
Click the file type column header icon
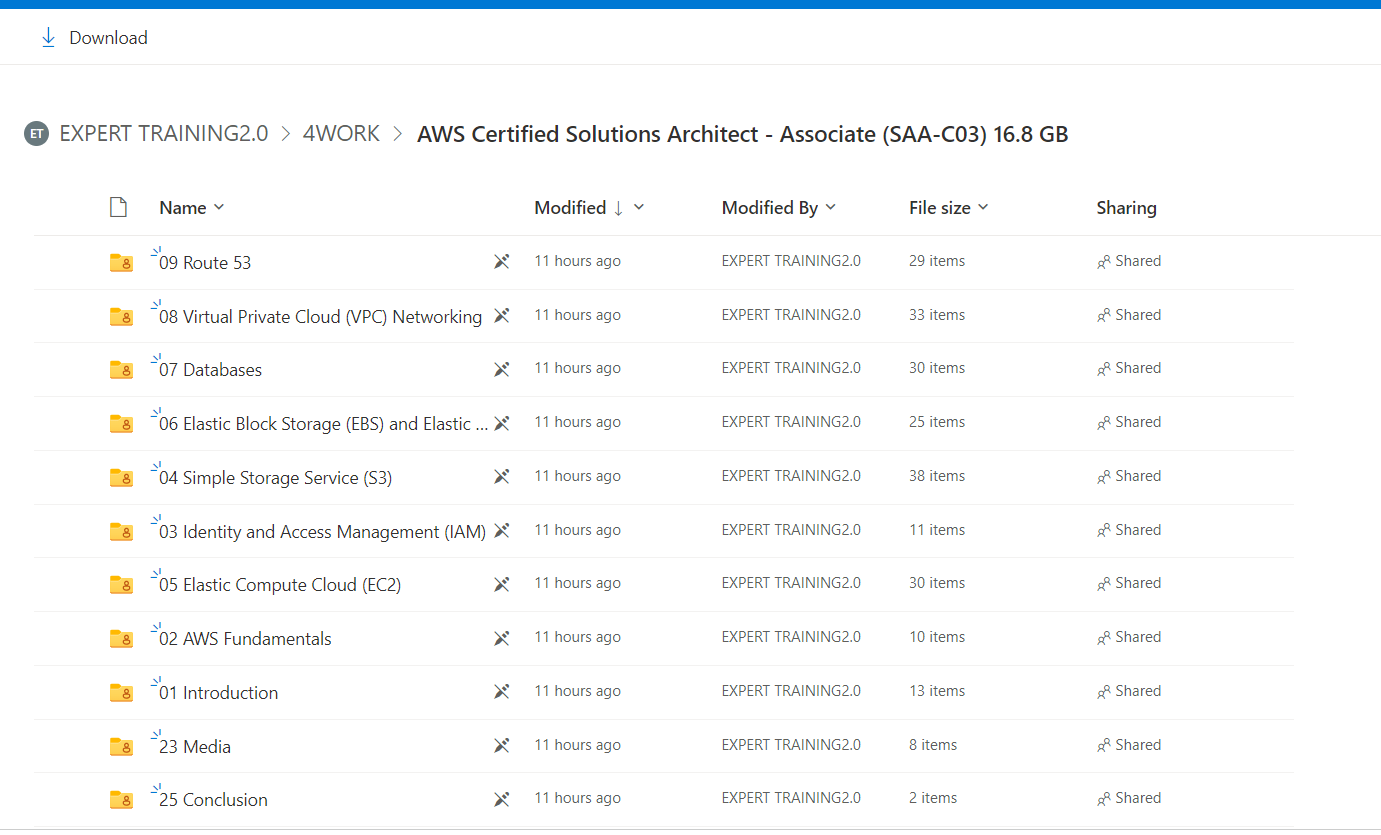coord(118,208)
